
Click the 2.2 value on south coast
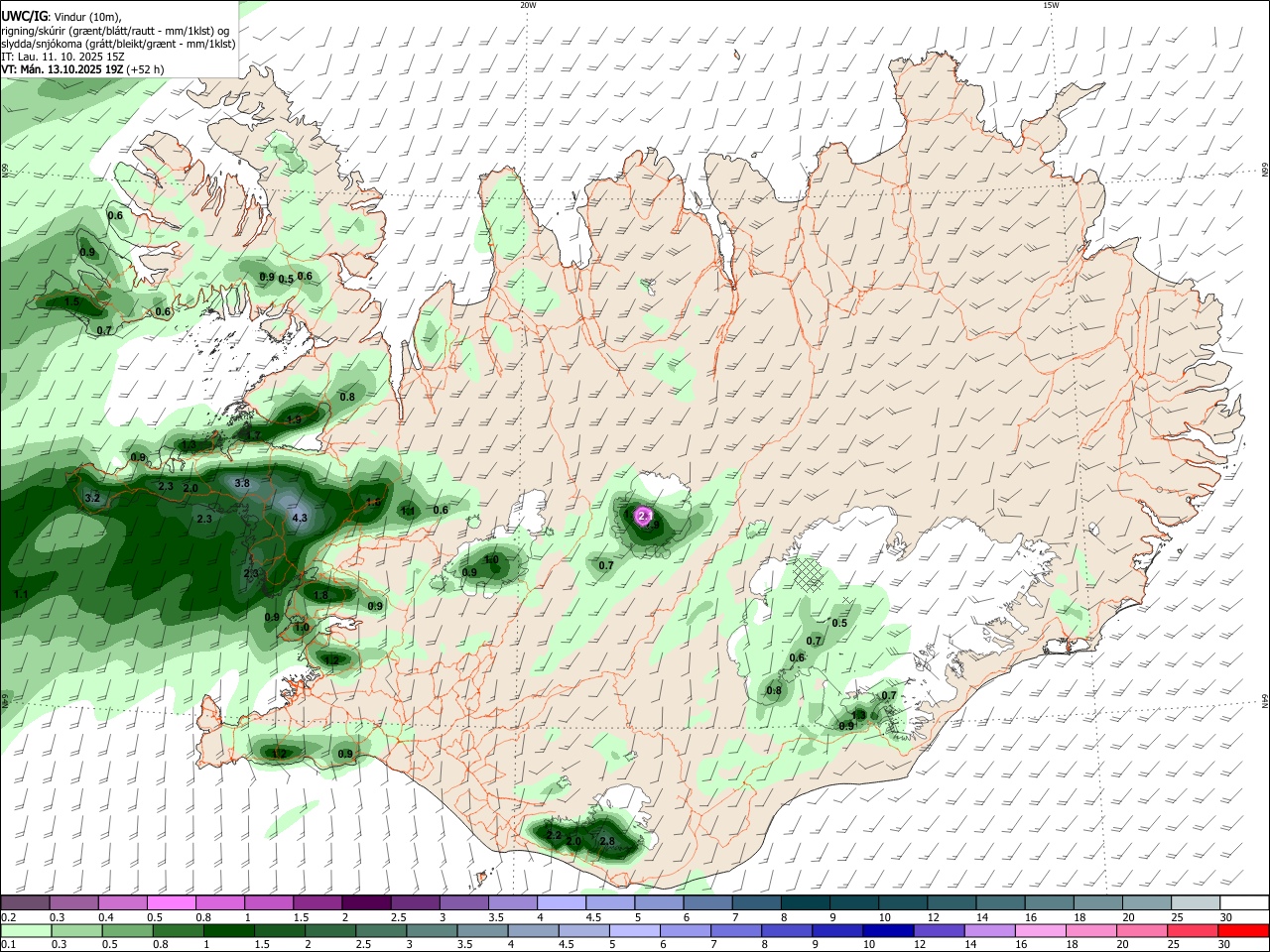tap(554, 836)
